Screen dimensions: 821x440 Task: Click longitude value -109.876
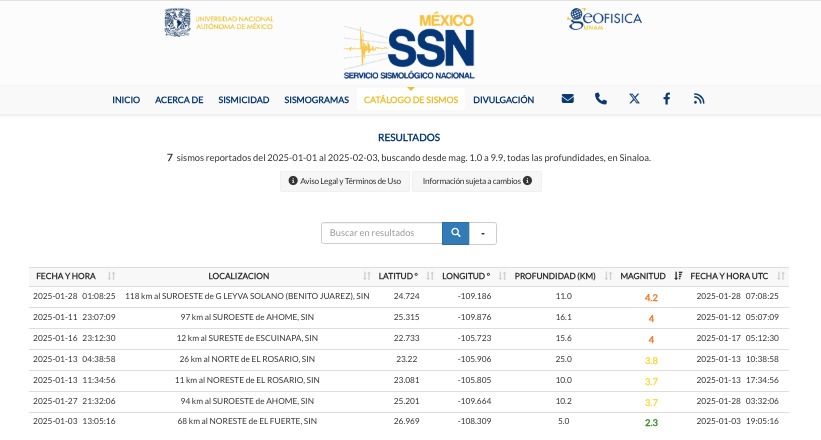[474, 317]
